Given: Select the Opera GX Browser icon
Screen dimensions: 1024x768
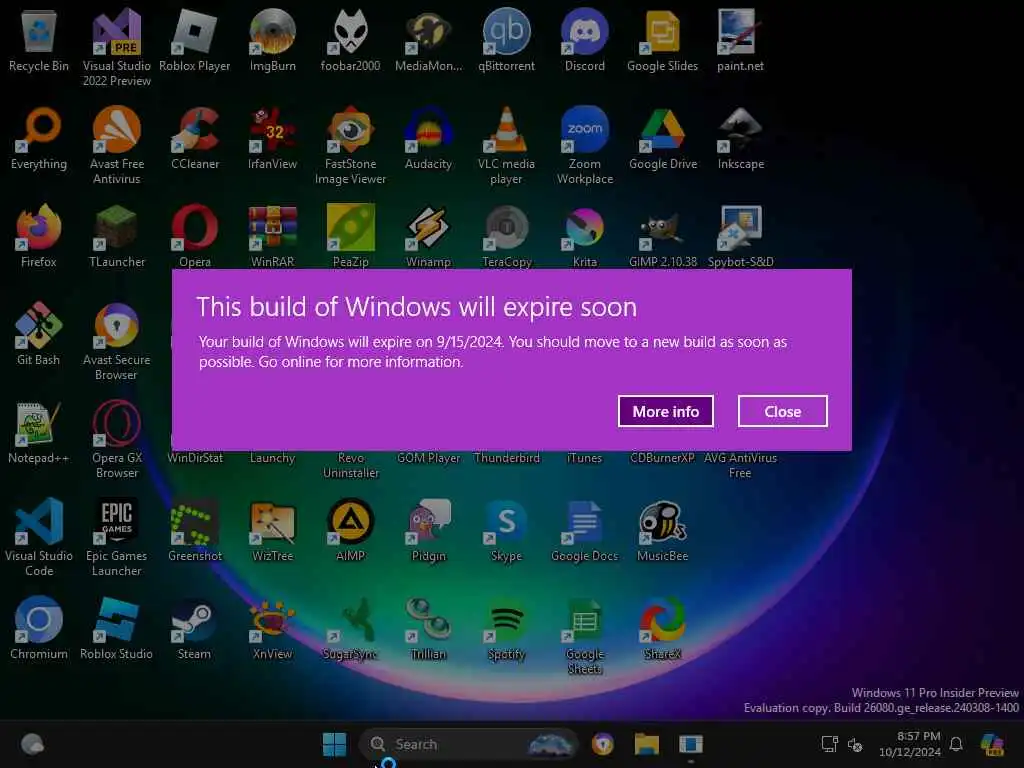Looking at the screenshot, I should coord(117,440).
